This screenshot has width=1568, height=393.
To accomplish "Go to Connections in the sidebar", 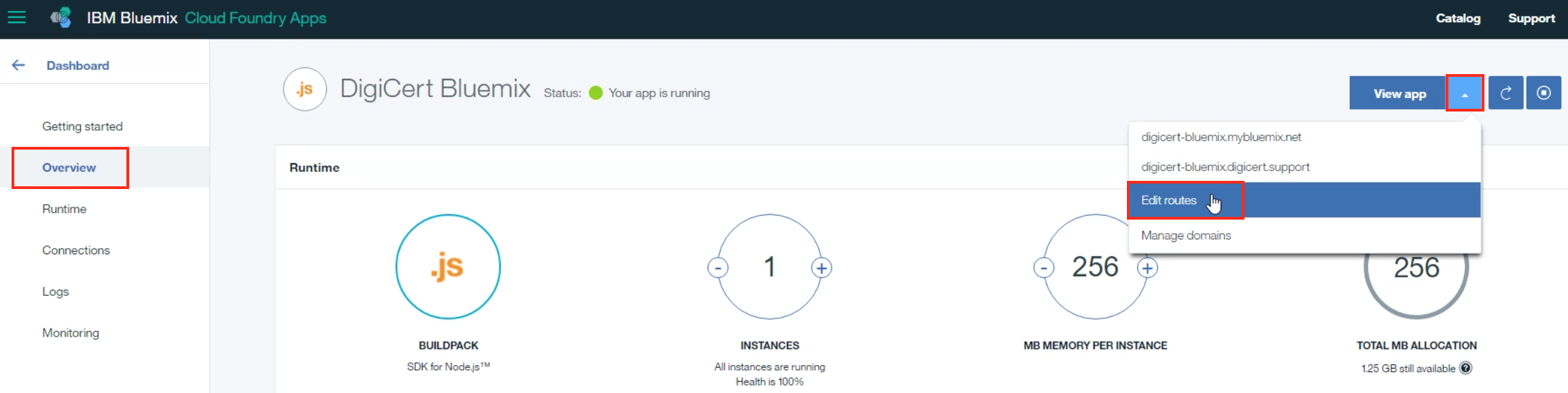I will 76,250.
